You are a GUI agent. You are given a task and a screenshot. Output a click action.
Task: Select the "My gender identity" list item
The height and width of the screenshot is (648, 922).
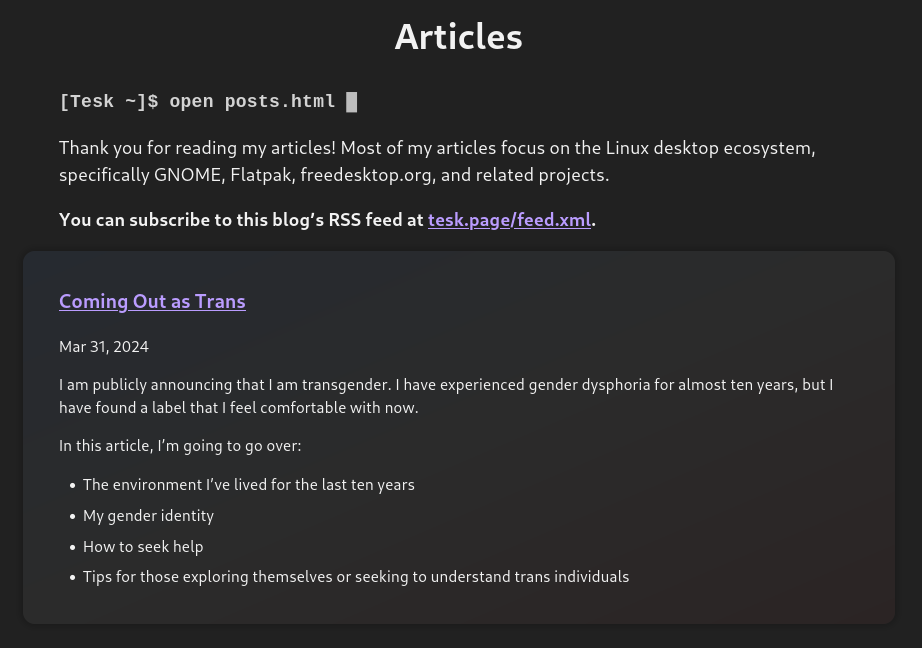148,516
